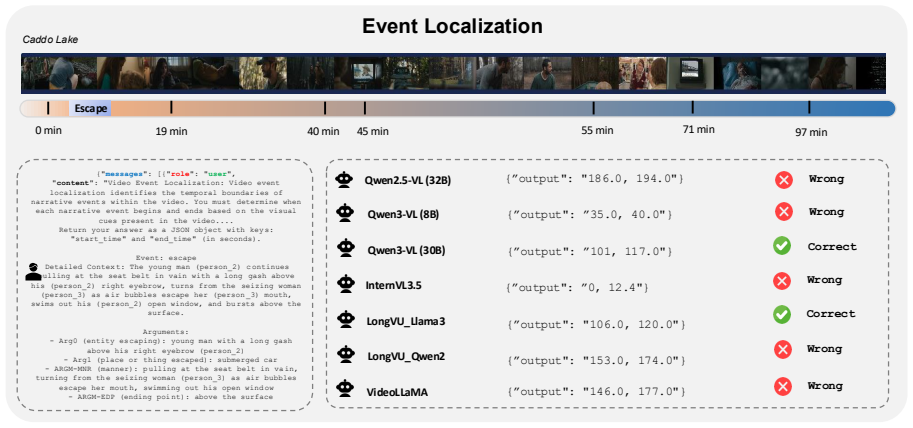This screenshot has height=428, width=913.
Task: Click the red X icon in Qwen3-VL (8B) row
Action: coord(784,212)
